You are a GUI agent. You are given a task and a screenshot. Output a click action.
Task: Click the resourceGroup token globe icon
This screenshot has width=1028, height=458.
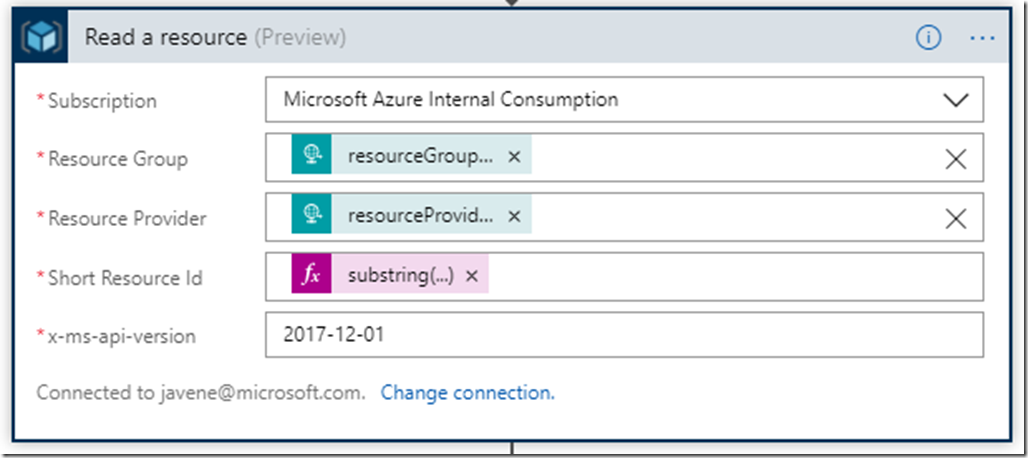[311, 157]
